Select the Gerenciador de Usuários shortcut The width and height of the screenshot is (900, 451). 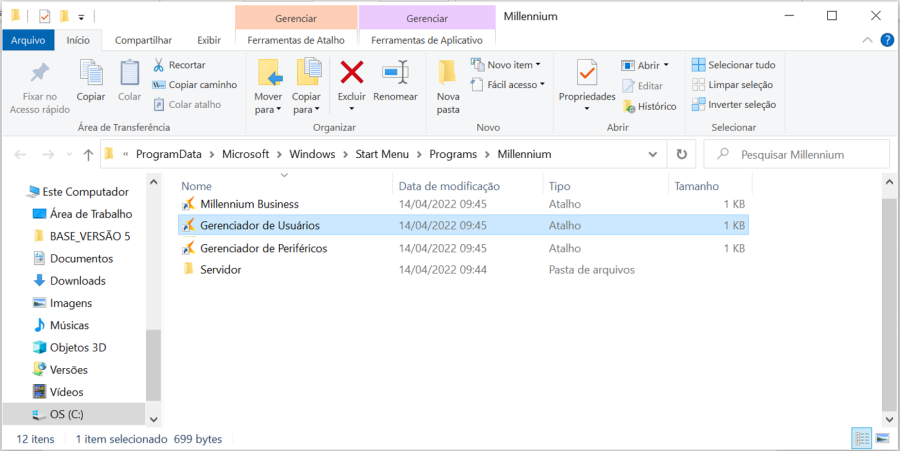(464, 226)
